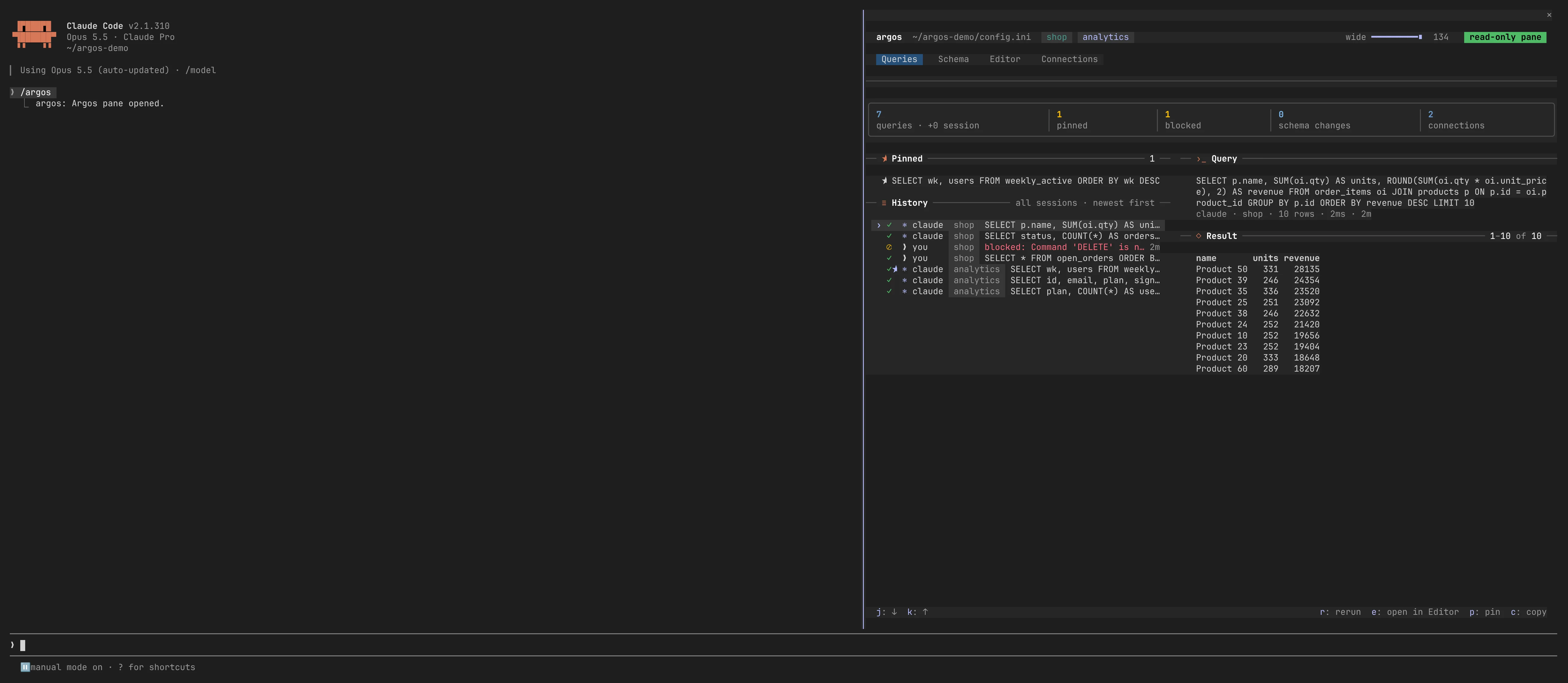Click the selection chevron on first history row
The height and width of the screenshot is (683, 1568).
point(878,225)
